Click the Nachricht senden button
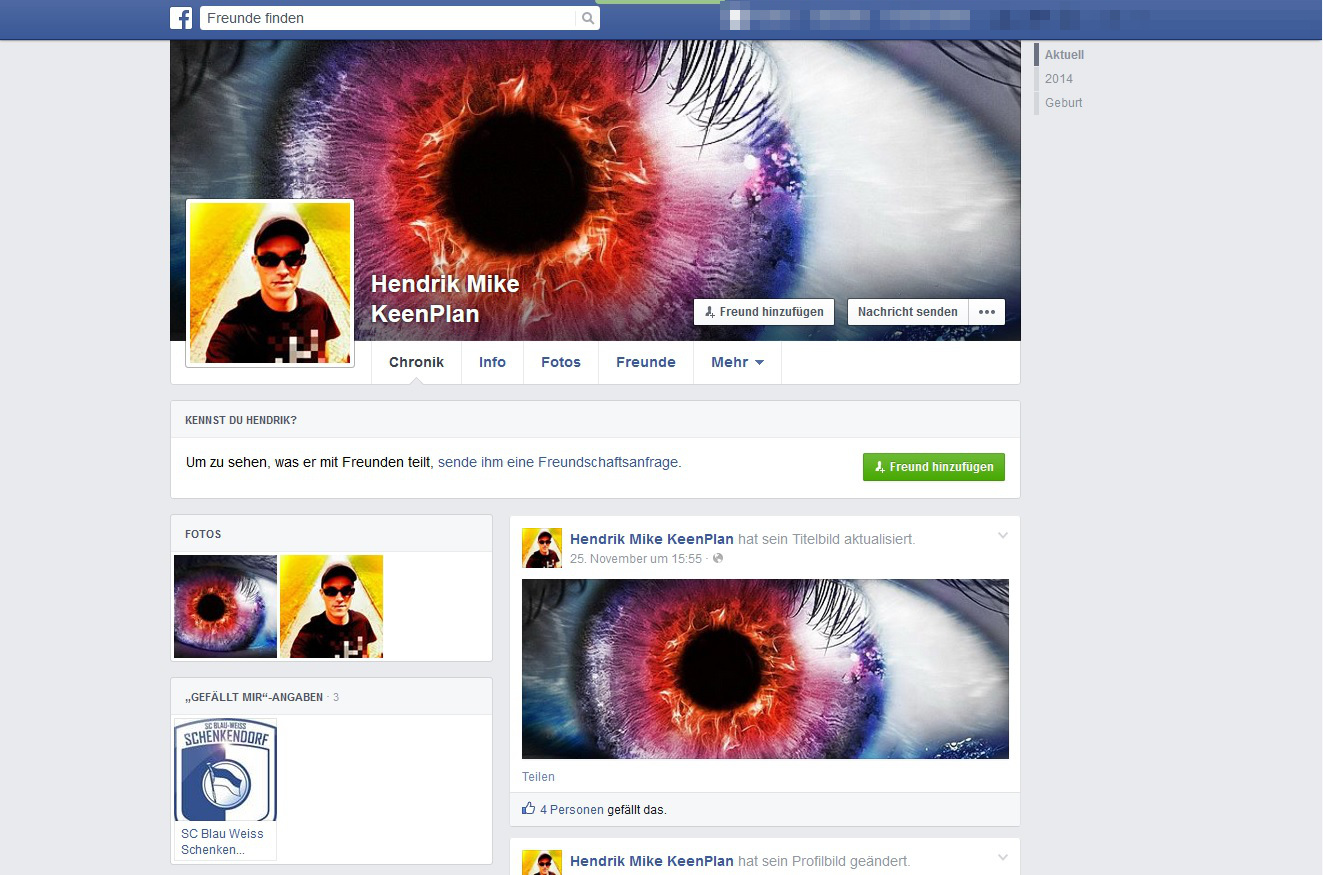Image resolution: width=1323 pixels, height=875 pixels. (907, 312)
